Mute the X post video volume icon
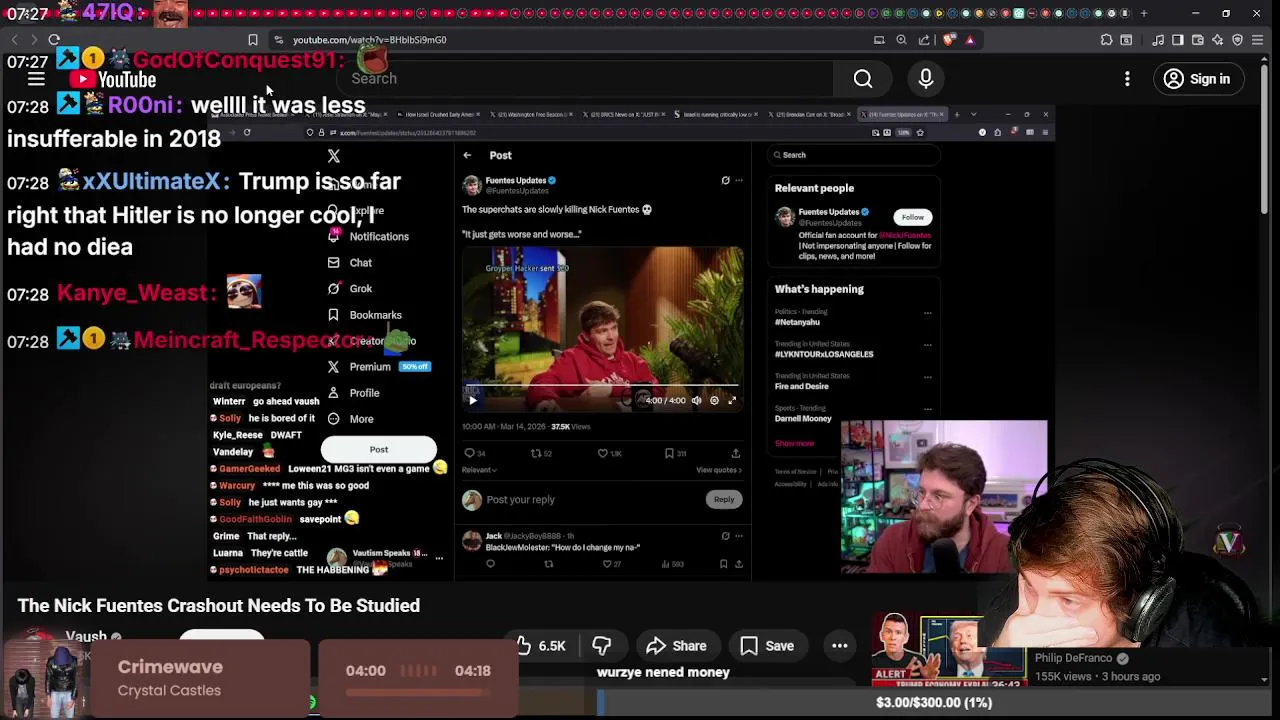 [697, 401]
